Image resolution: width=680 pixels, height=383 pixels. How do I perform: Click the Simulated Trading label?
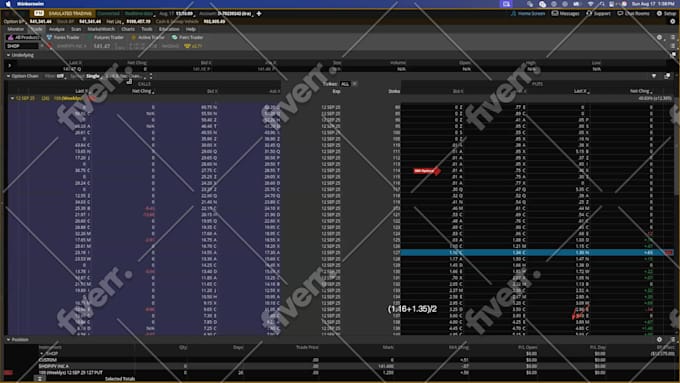click(x=69, y=13)
